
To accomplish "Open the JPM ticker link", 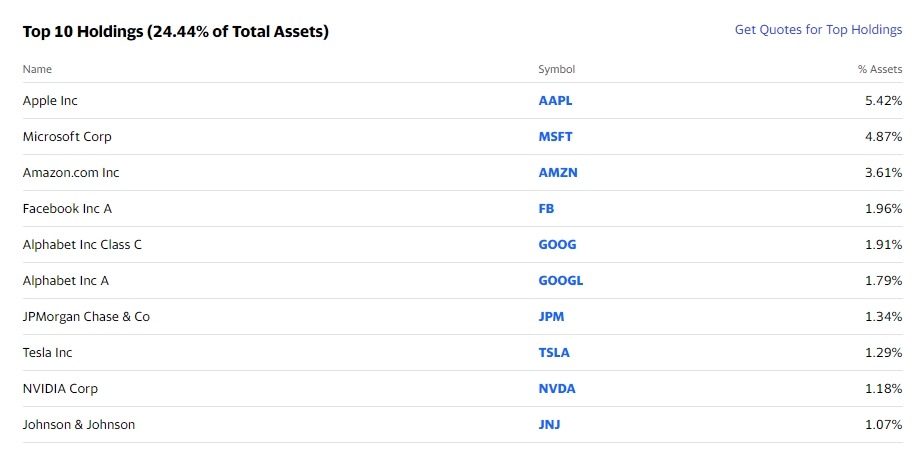I will (x=551, y=317).
